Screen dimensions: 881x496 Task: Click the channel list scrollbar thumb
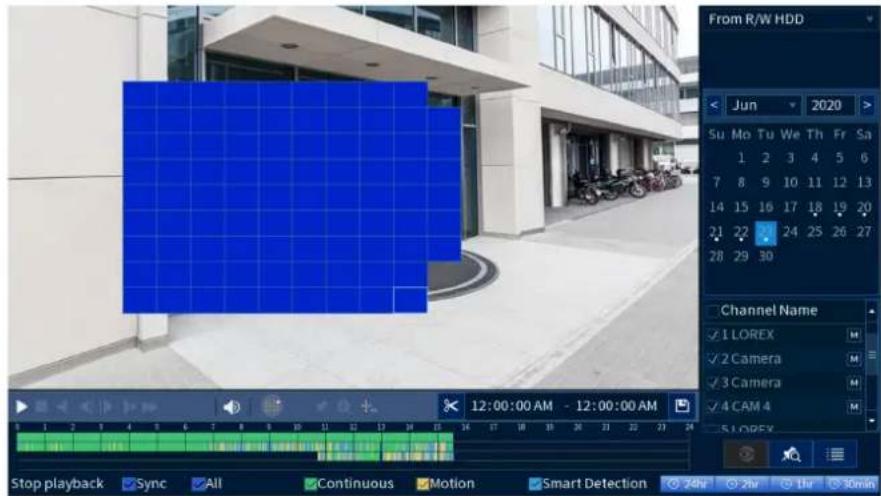tap(872, 356)
